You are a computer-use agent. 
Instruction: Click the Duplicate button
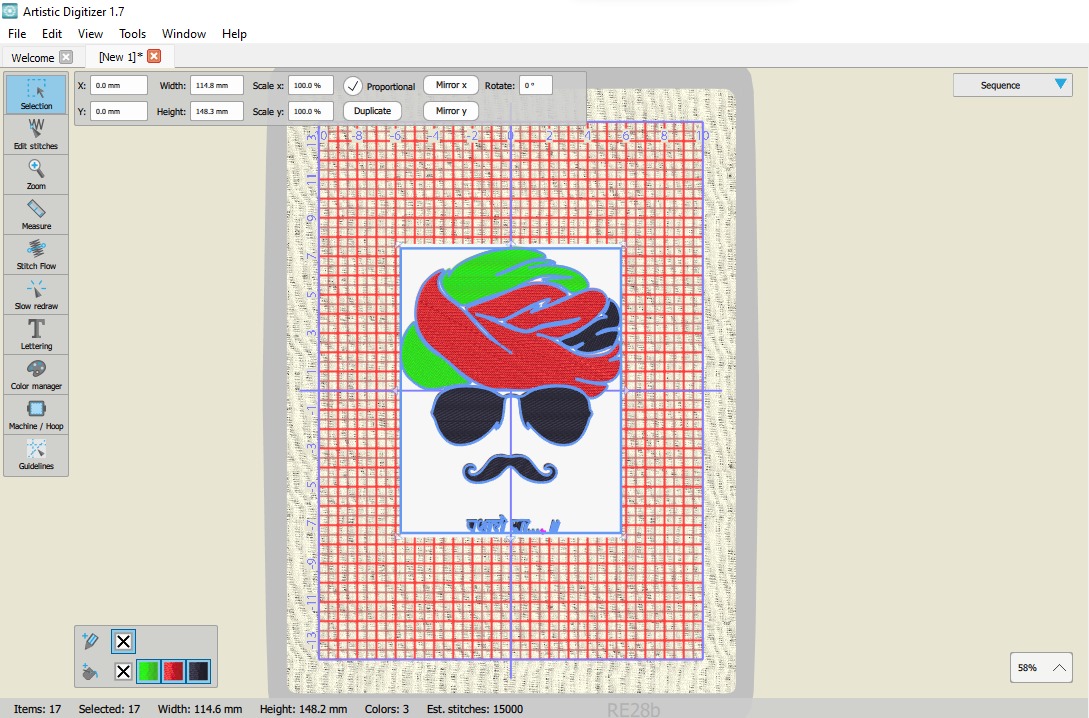pos(372,110)
